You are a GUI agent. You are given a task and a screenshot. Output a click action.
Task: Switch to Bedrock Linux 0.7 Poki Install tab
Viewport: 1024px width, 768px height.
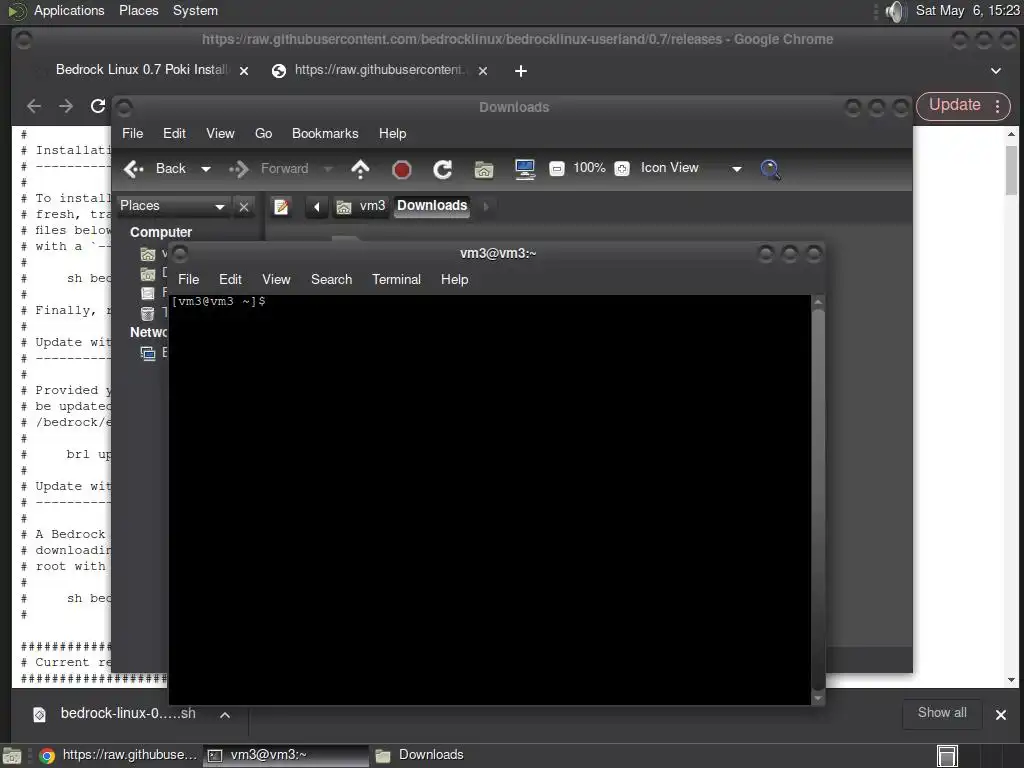coord(141,70)
